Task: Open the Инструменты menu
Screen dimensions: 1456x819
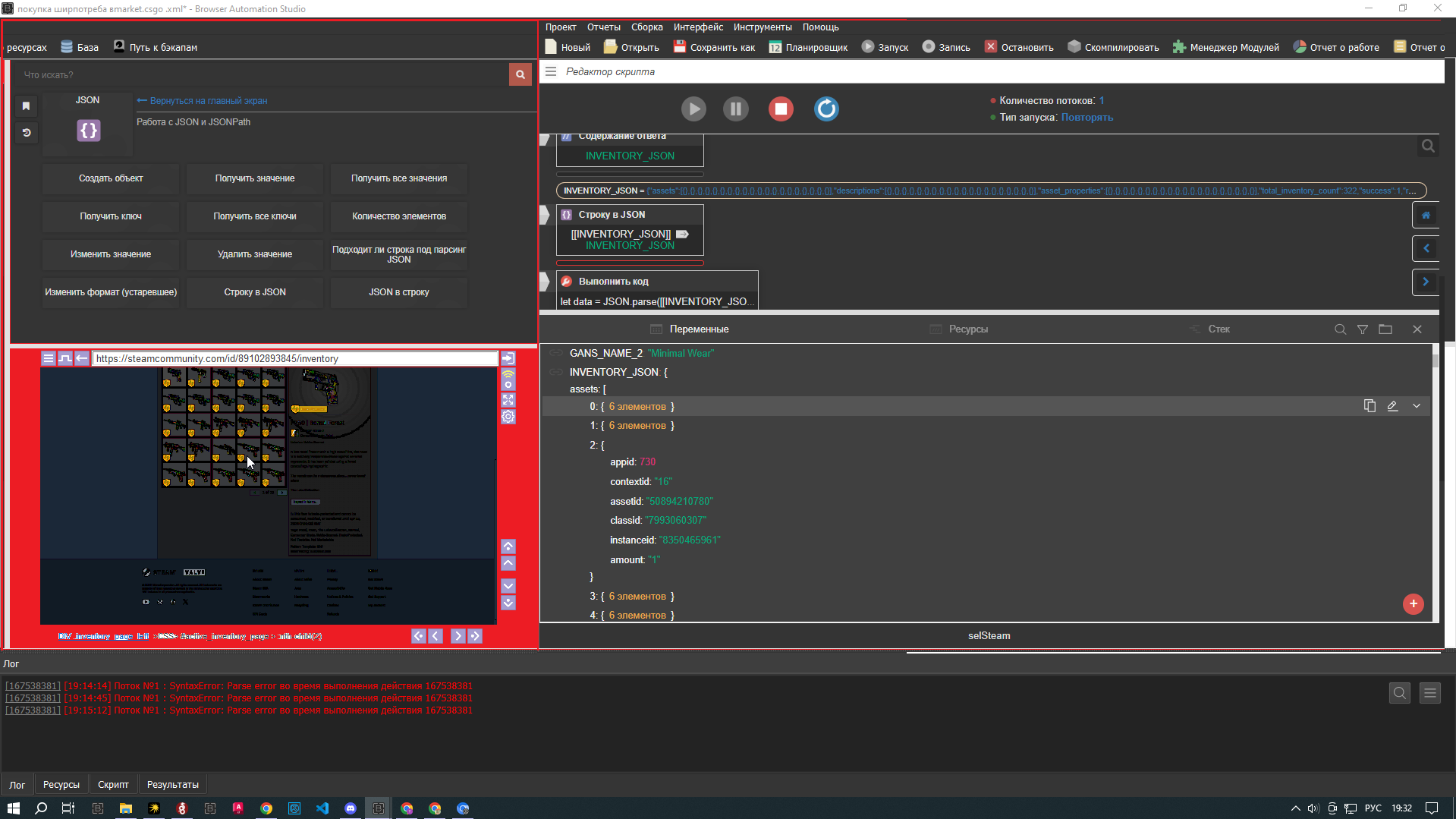Action: click(x=762, y=27)
